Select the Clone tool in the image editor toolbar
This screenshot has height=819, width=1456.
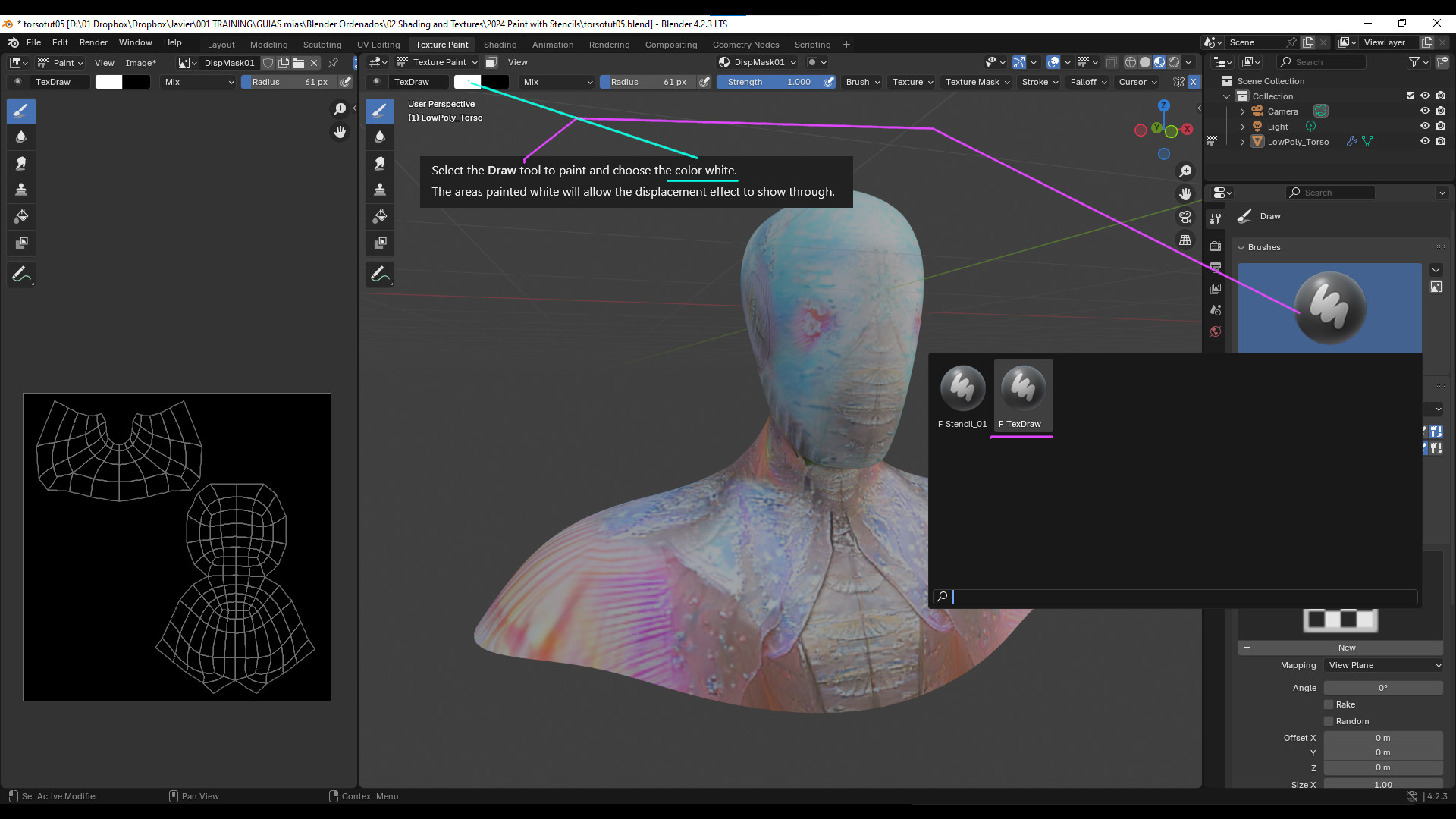(x=21, y=190)
